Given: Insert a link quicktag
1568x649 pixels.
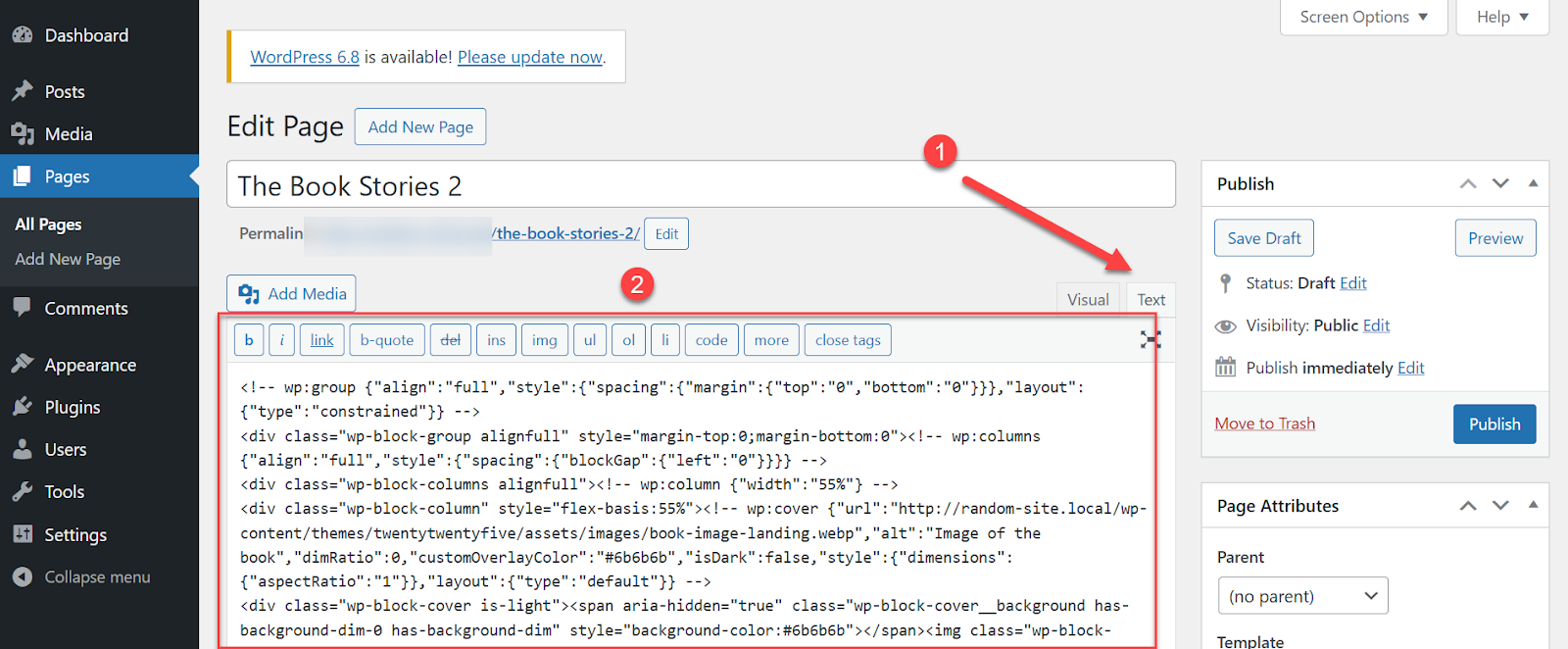Looking at the screenshot, I should 322,340.
